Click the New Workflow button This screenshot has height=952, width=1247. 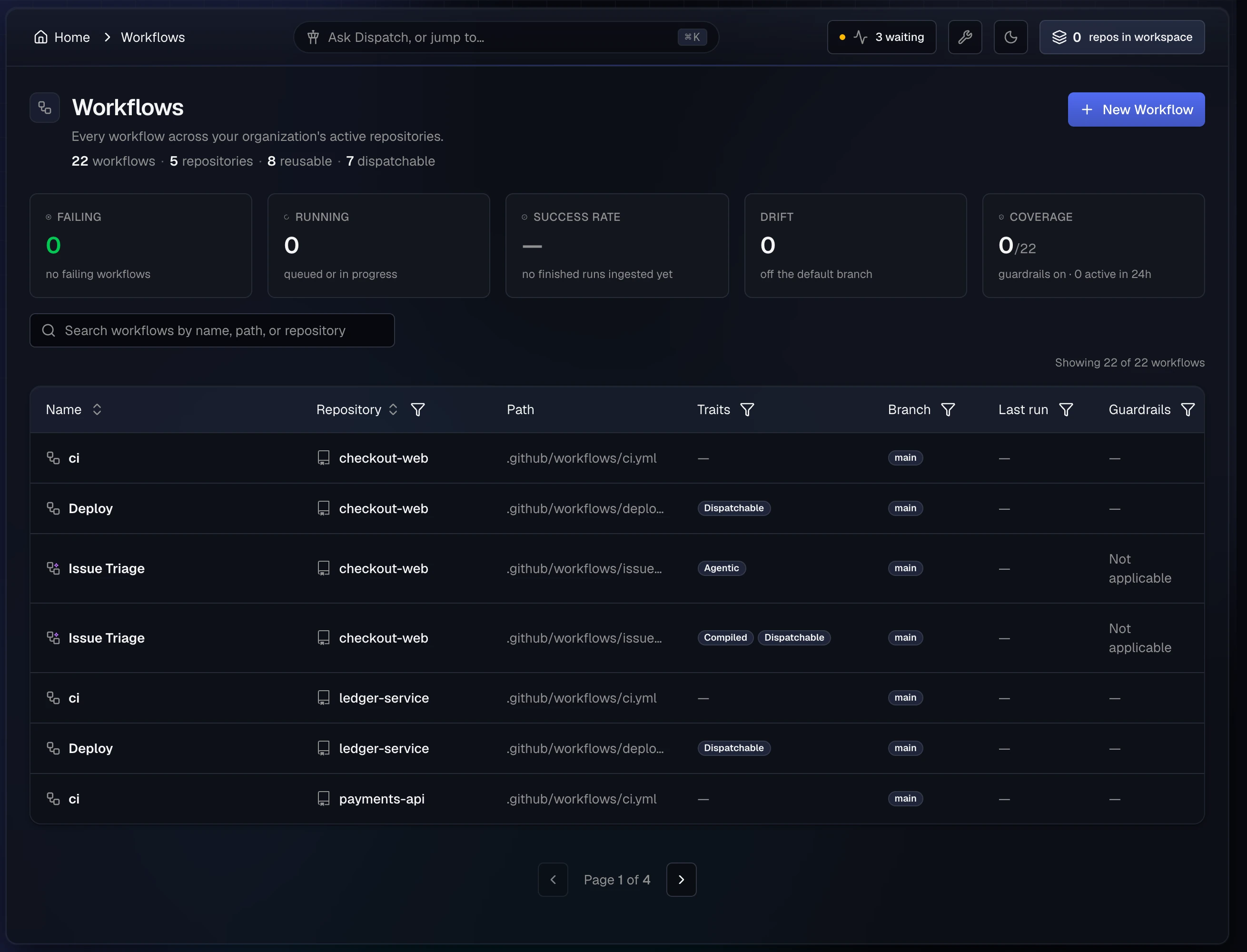coord(1136,109)
